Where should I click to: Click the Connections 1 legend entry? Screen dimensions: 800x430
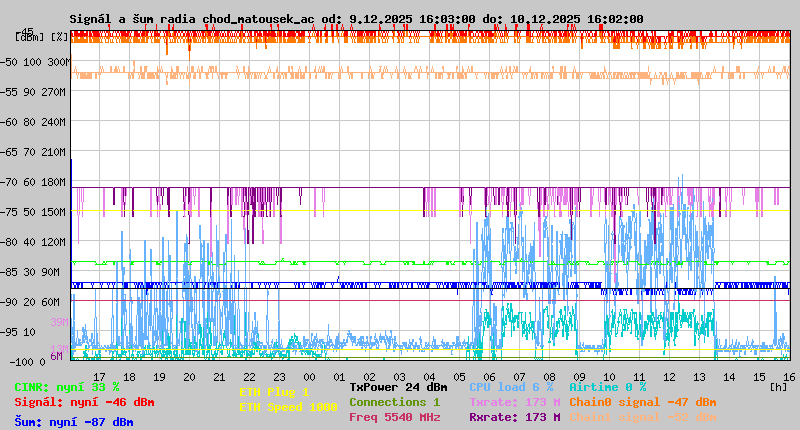(394, 402)
